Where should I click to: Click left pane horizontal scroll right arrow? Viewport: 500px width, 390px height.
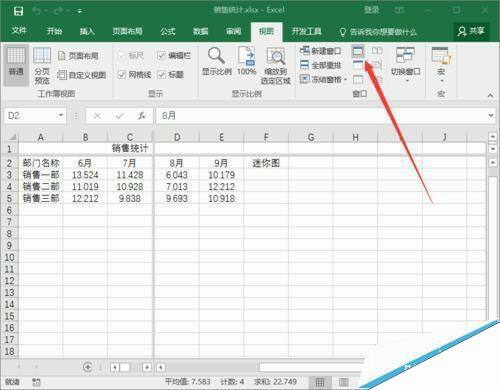[147, 367]
